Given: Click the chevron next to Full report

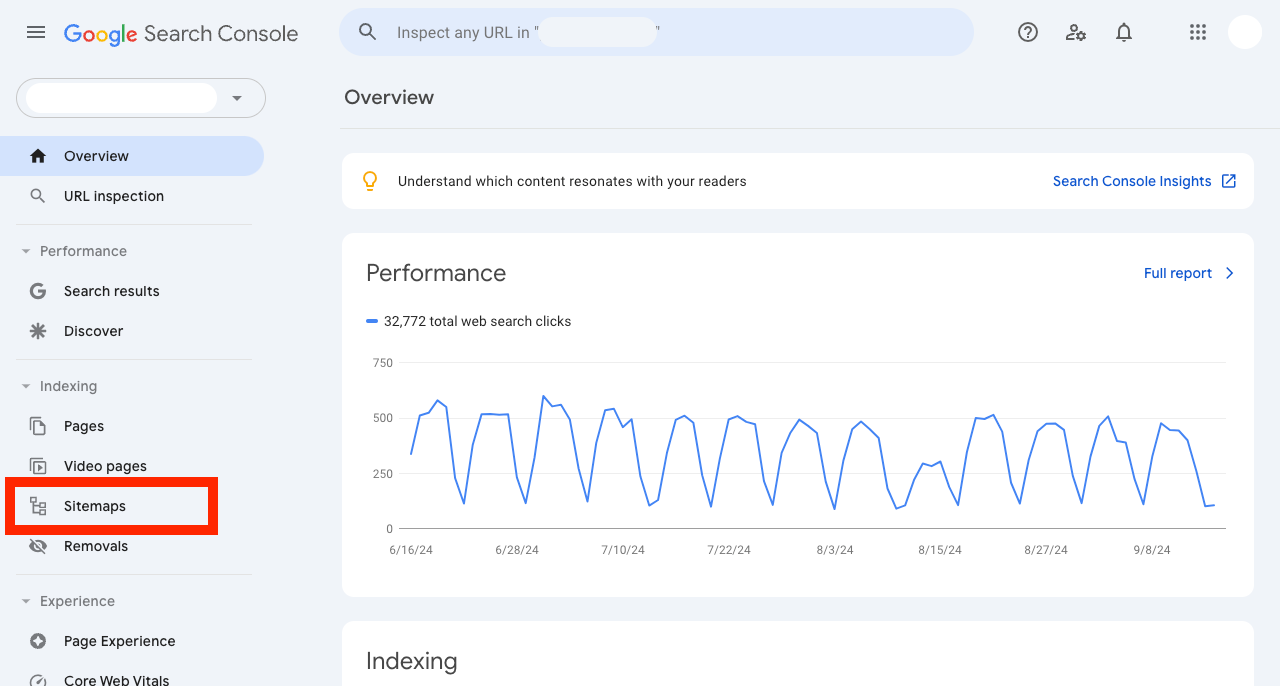Looking at the screenshot, I should click(x=1230, y=273).
